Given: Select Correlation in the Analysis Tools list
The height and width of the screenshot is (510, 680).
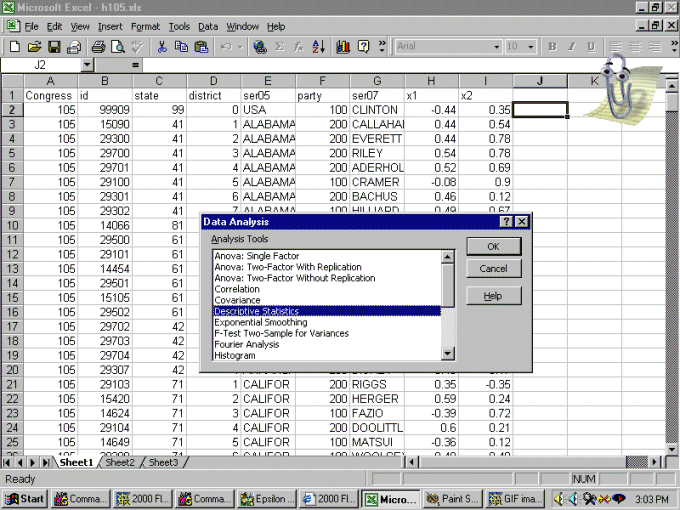Looking at the screenshot, I should pos(237,289).
